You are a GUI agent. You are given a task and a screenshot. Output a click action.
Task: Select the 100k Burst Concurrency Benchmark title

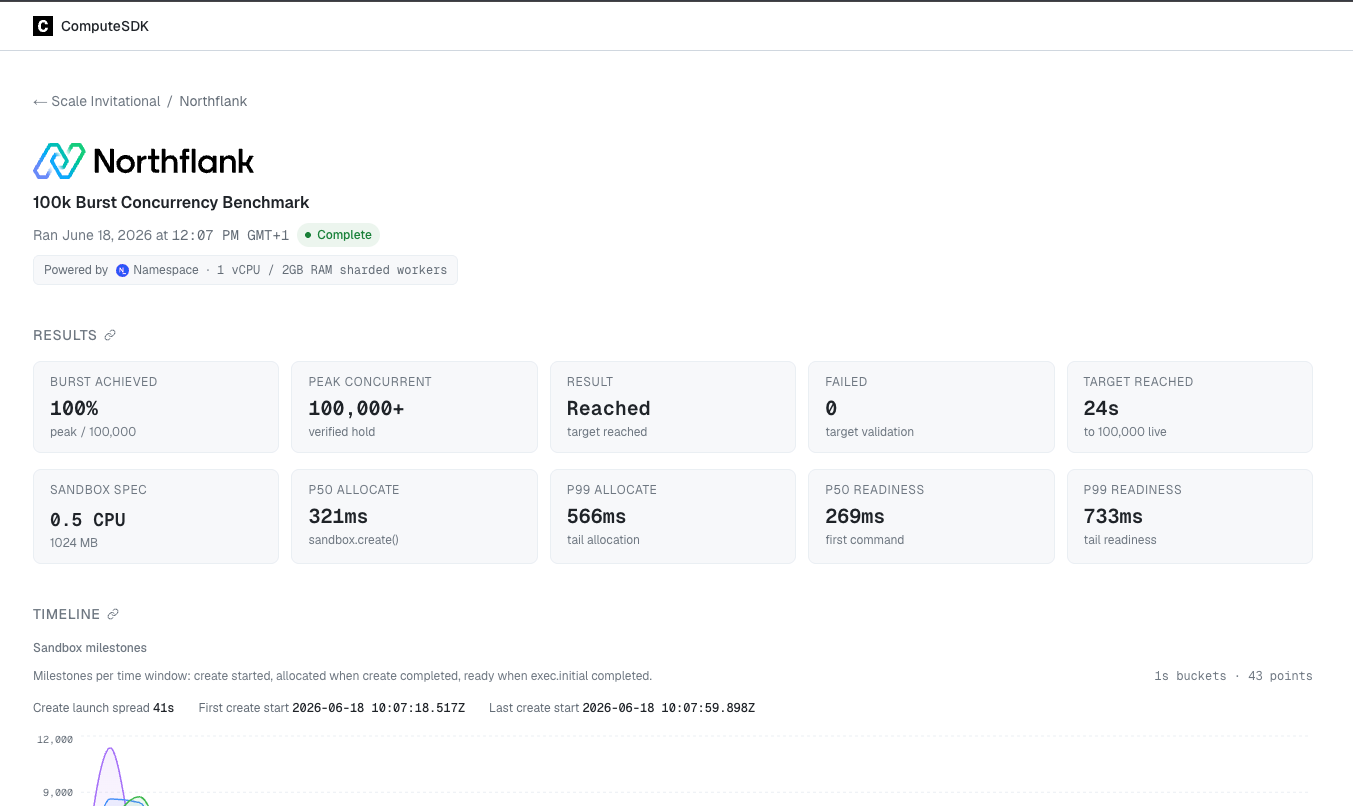(171, 202)
